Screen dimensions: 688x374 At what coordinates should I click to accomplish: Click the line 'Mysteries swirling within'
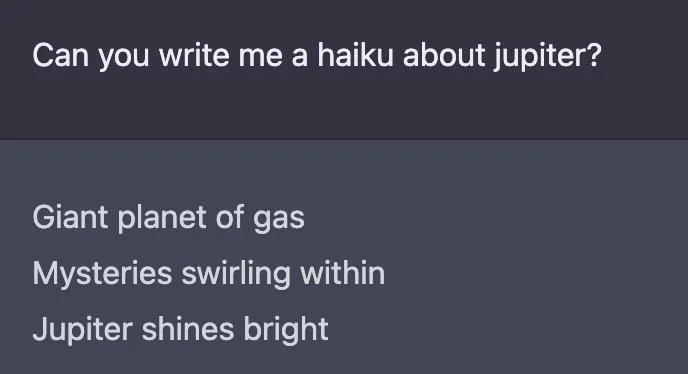pyautogui.click(x=209, y=274)
